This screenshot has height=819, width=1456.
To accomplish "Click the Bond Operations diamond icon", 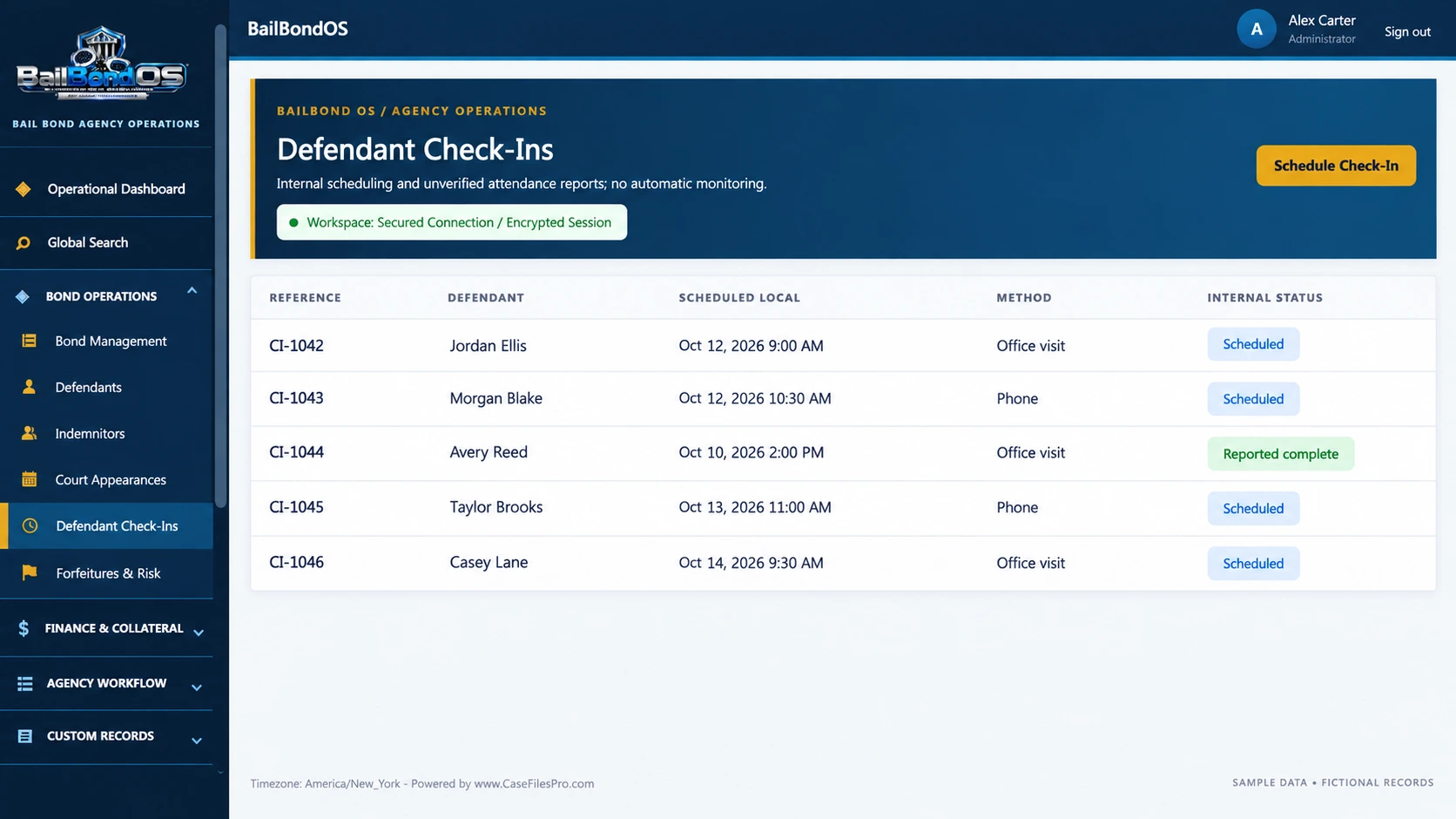I will pos(23,296).
